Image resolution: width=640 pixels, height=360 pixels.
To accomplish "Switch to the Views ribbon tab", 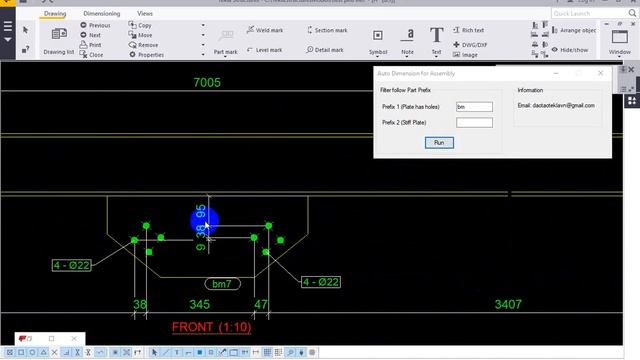I will point(145,13).
